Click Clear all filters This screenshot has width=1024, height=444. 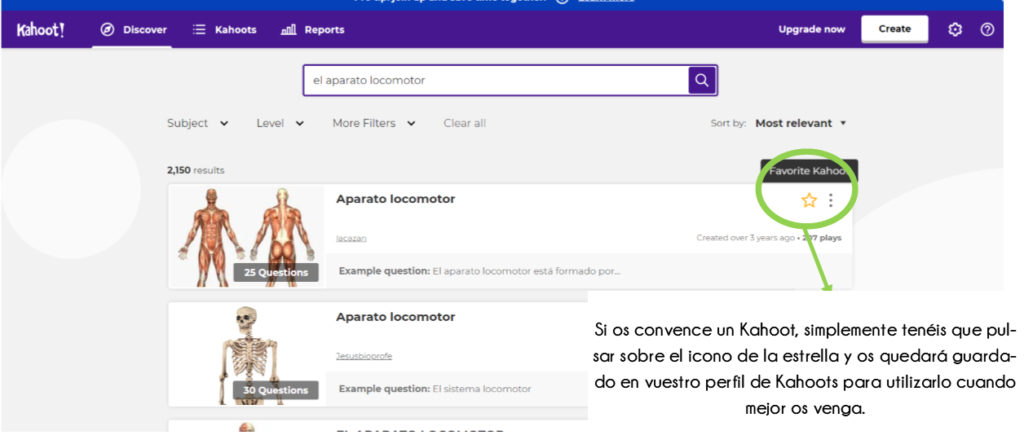tap(464, 123)
